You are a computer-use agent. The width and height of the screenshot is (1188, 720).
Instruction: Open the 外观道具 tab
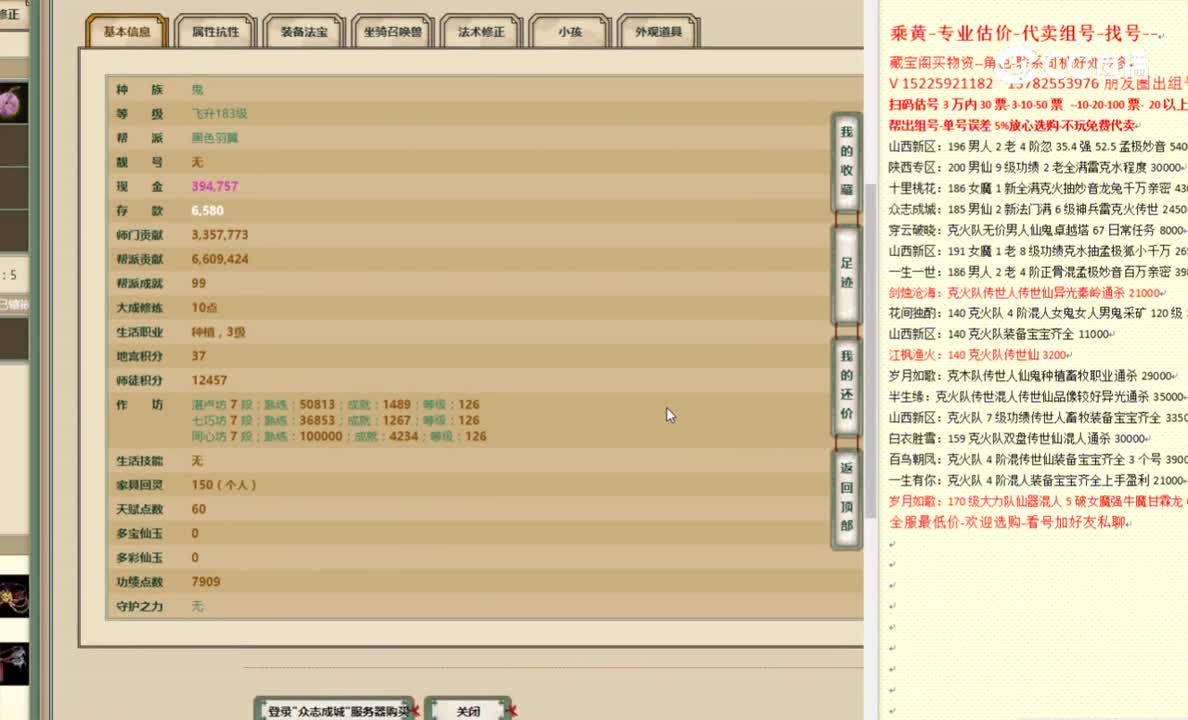[x=658, y=32]
